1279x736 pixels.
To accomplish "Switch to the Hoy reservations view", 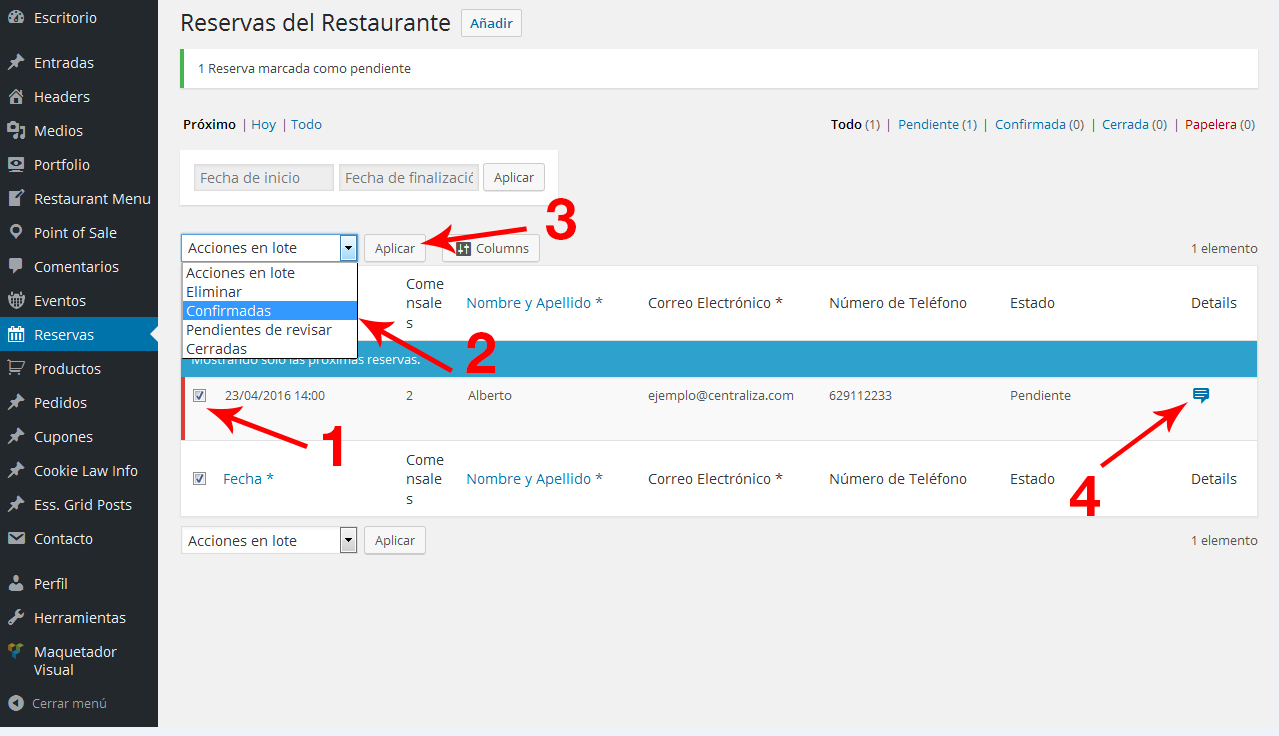I will [263, 125].
